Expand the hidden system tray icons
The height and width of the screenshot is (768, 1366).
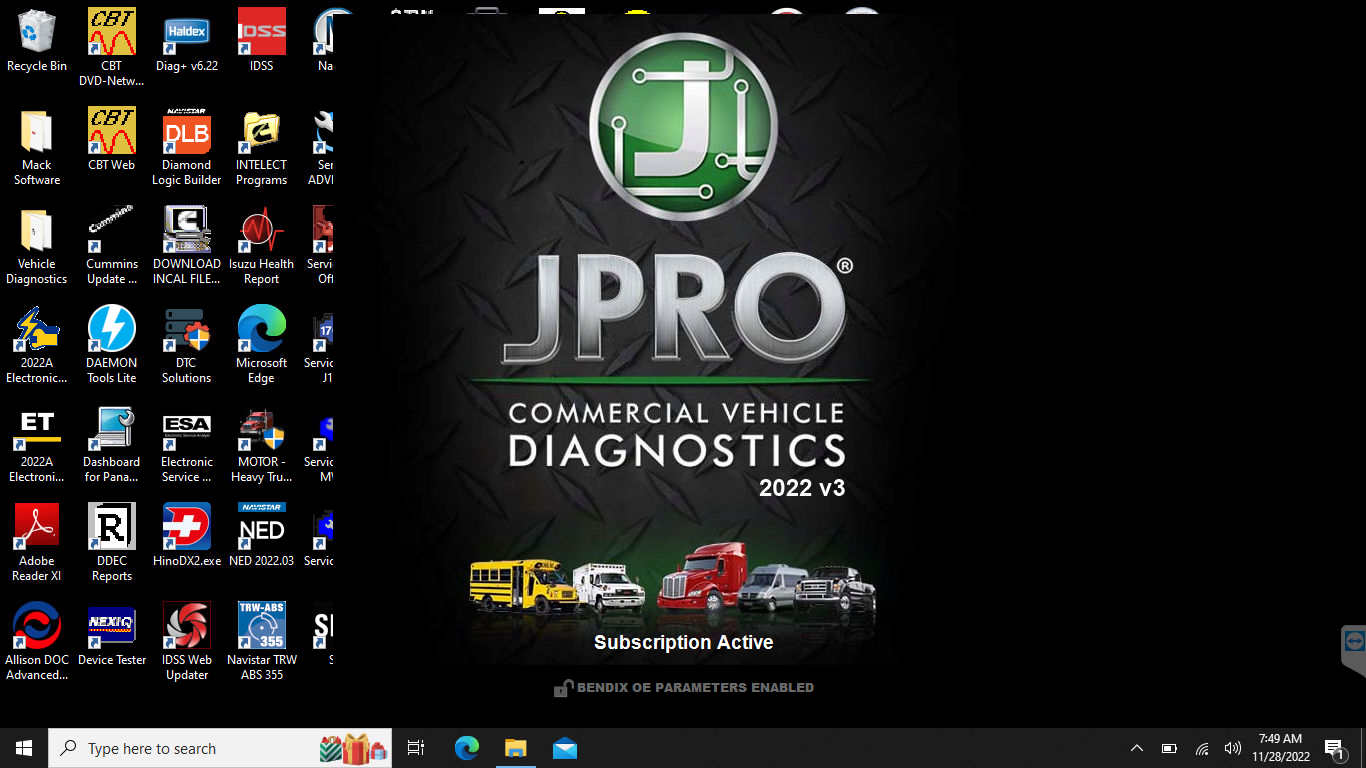point(1136,748)
